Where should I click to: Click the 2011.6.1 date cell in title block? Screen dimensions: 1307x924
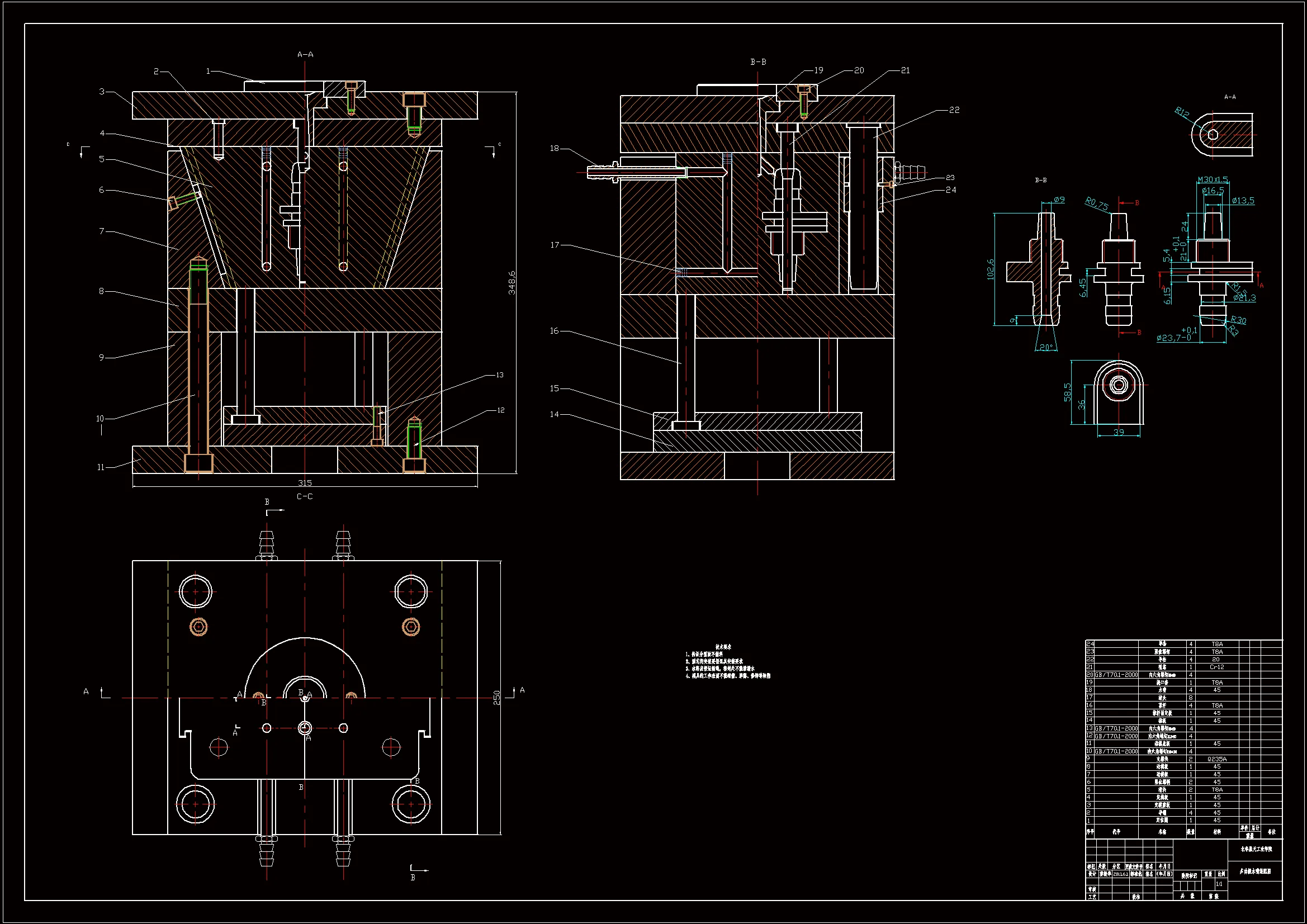pos(1120,874)
